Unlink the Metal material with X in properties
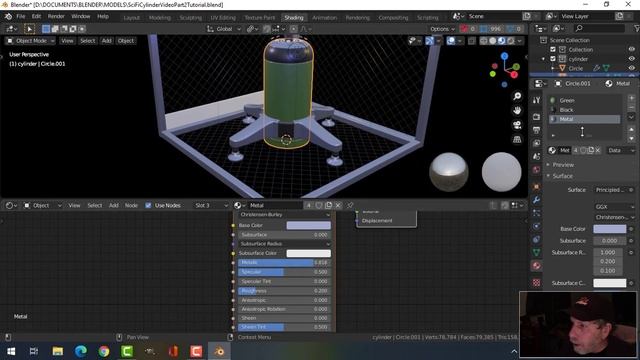The height and width of the screenshot is (360, 640). [x=598, y=151]
